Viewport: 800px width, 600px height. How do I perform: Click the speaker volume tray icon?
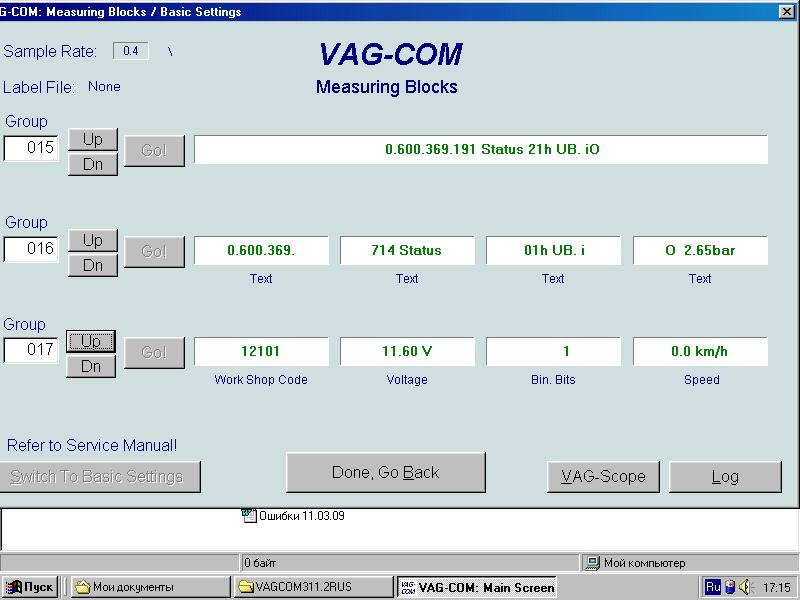[x=745, y=587]
